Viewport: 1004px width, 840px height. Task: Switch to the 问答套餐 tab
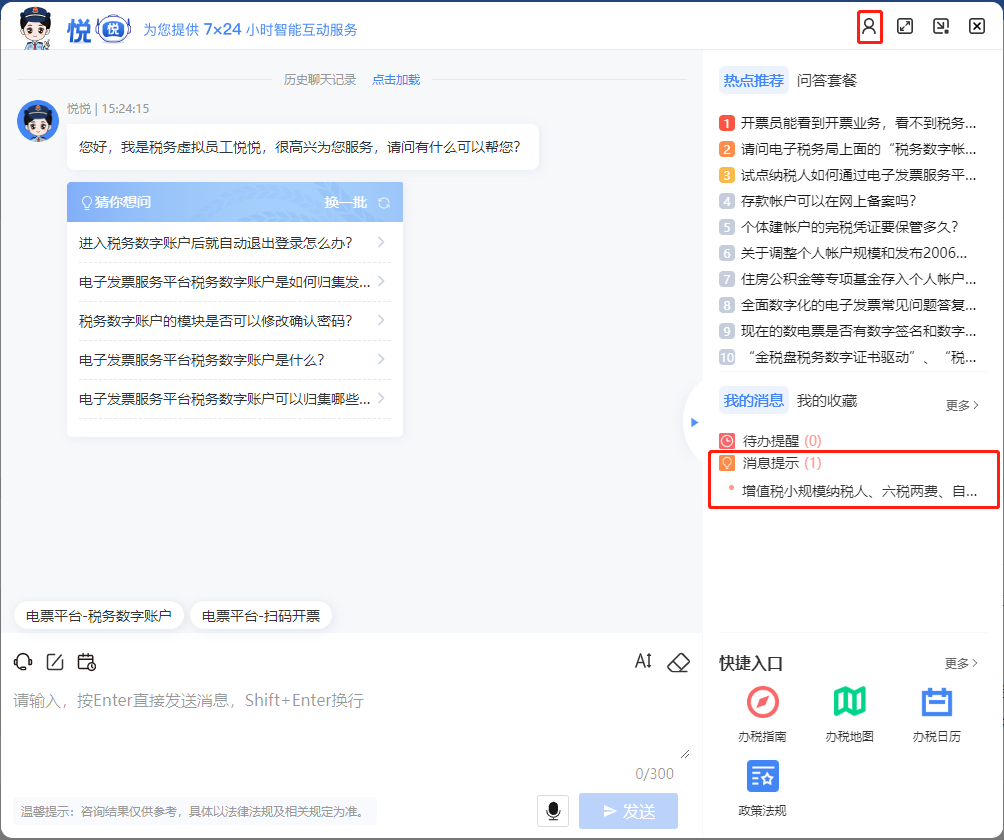point(827,81)
